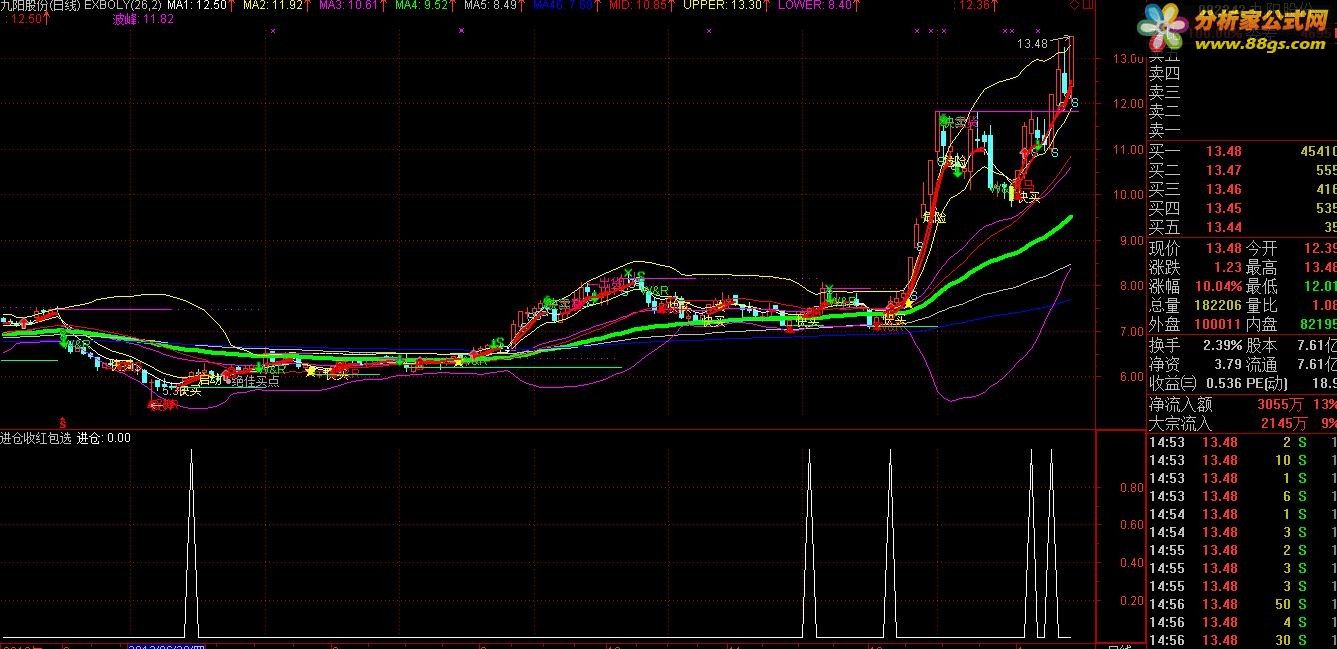Click the 波峰: 11.82 label

[144, 19]
